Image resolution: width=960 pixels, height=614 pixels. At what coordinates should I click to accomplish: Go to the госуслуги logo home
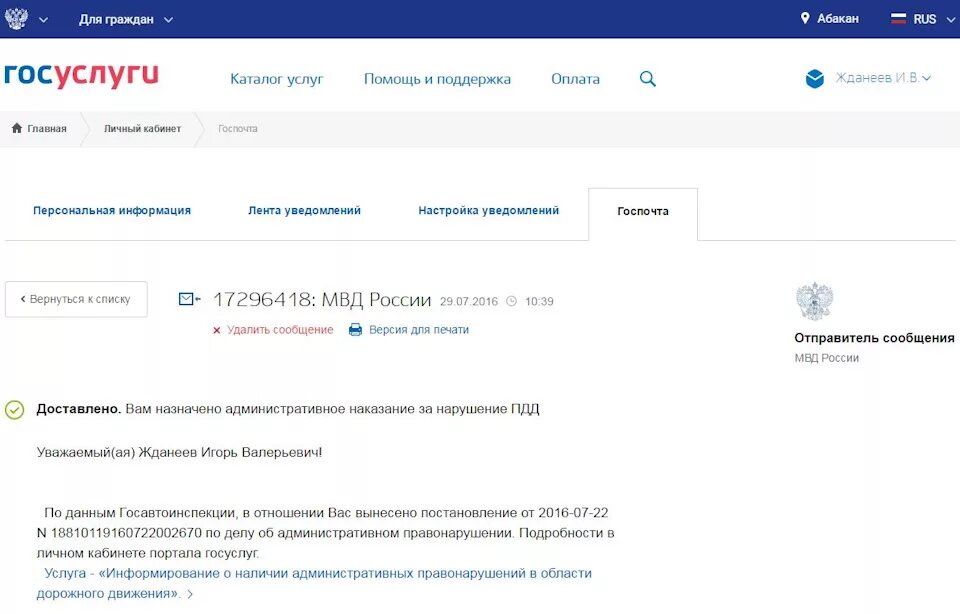pyautogui.click(x=81, y=75)
